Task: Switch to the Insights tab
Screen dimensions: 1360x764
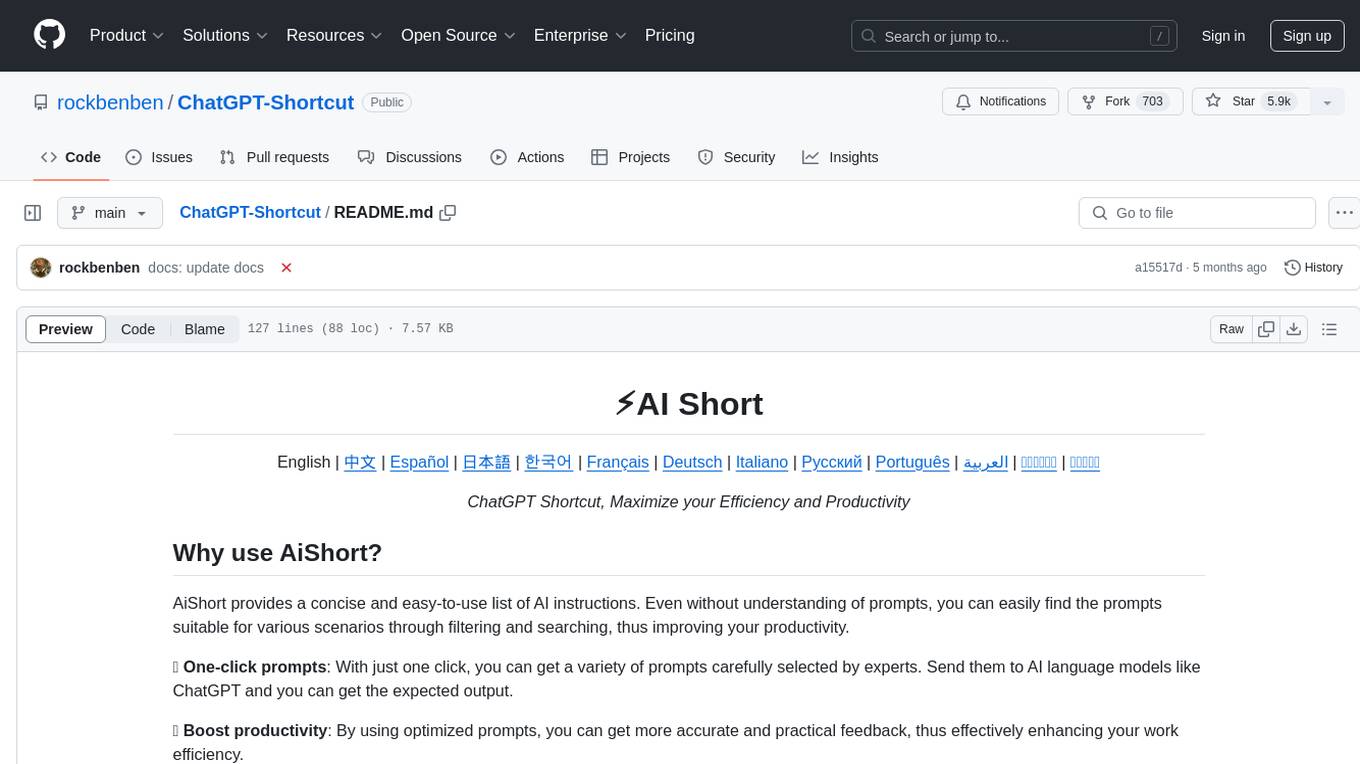Action: (x=840, y=157)
